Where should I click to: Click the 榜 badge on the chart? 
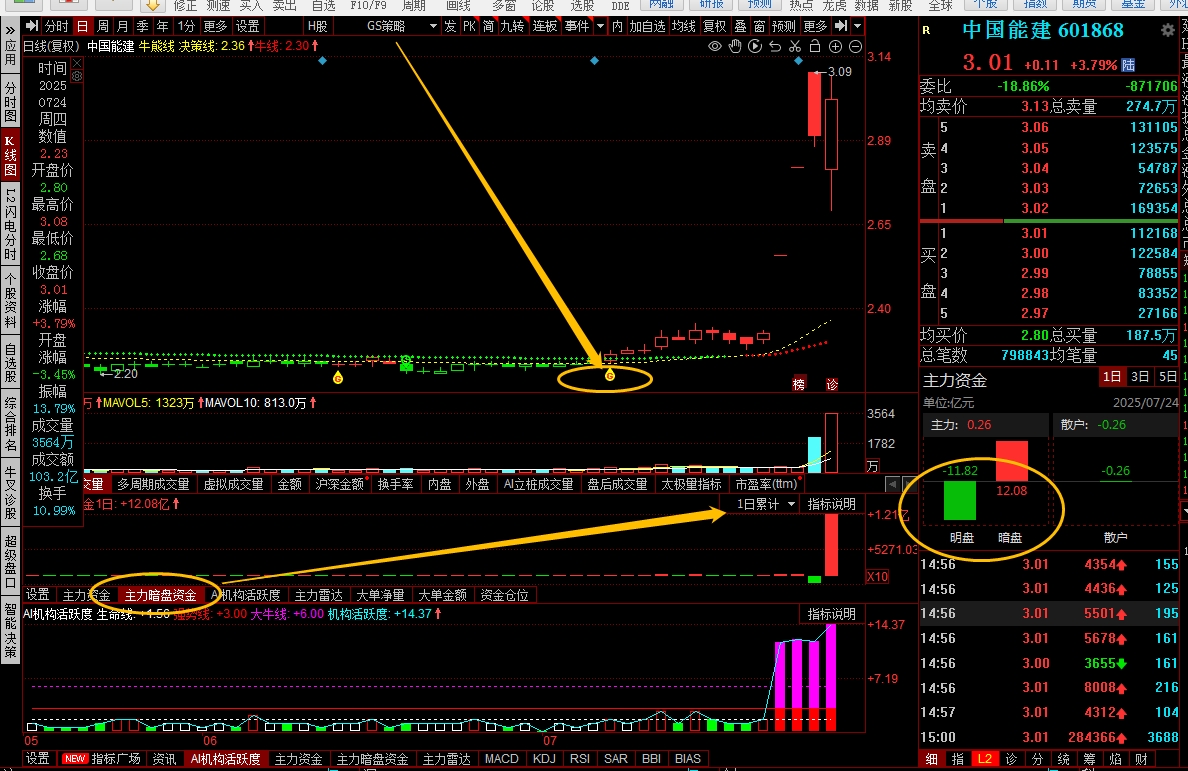[x=799, y=384]
